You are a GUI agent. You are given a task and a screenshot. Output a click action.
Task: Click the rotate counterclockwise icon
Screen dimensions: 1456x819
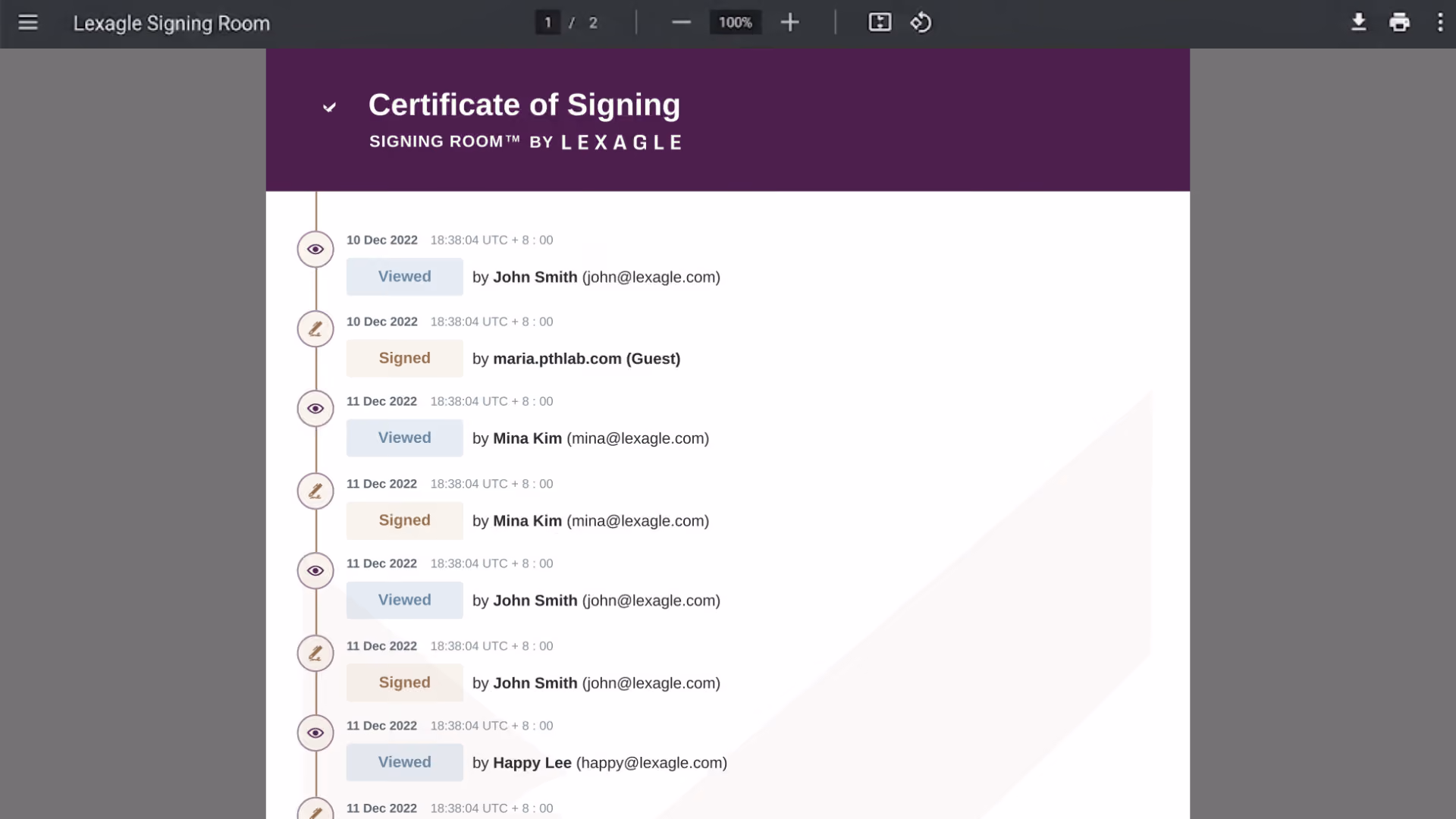point(921,23)
